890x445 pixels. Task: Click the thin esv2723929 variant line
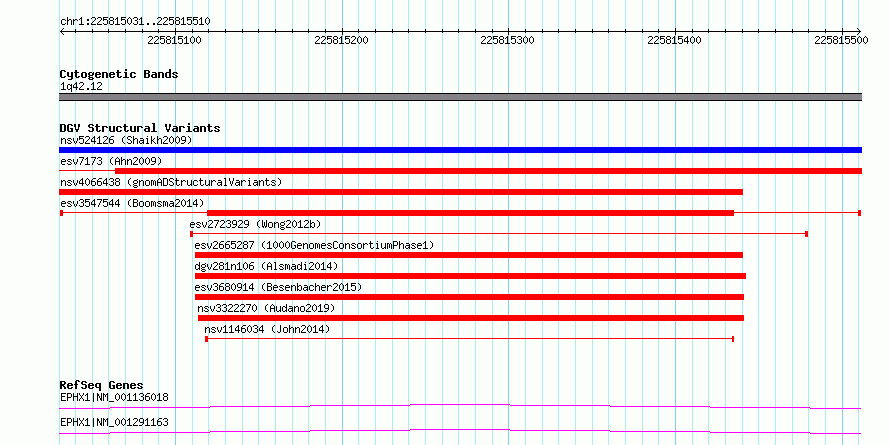tap(499, 234)
